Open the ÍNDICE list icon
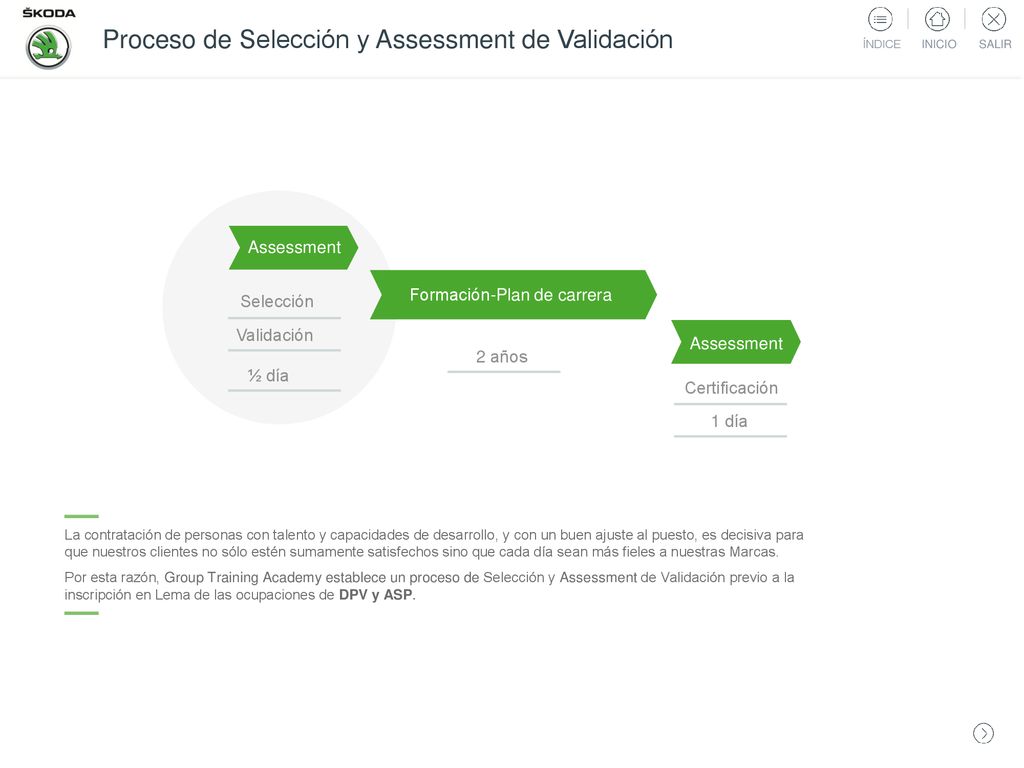This screenshot has height=768, width=1024. point(880,19)
